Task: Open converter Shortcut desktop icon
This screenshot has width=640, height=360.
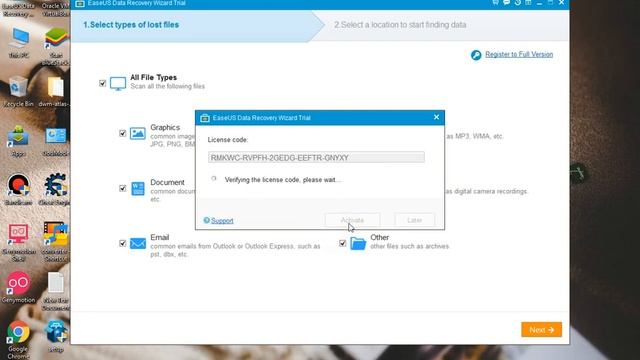Action: (56, 242)
